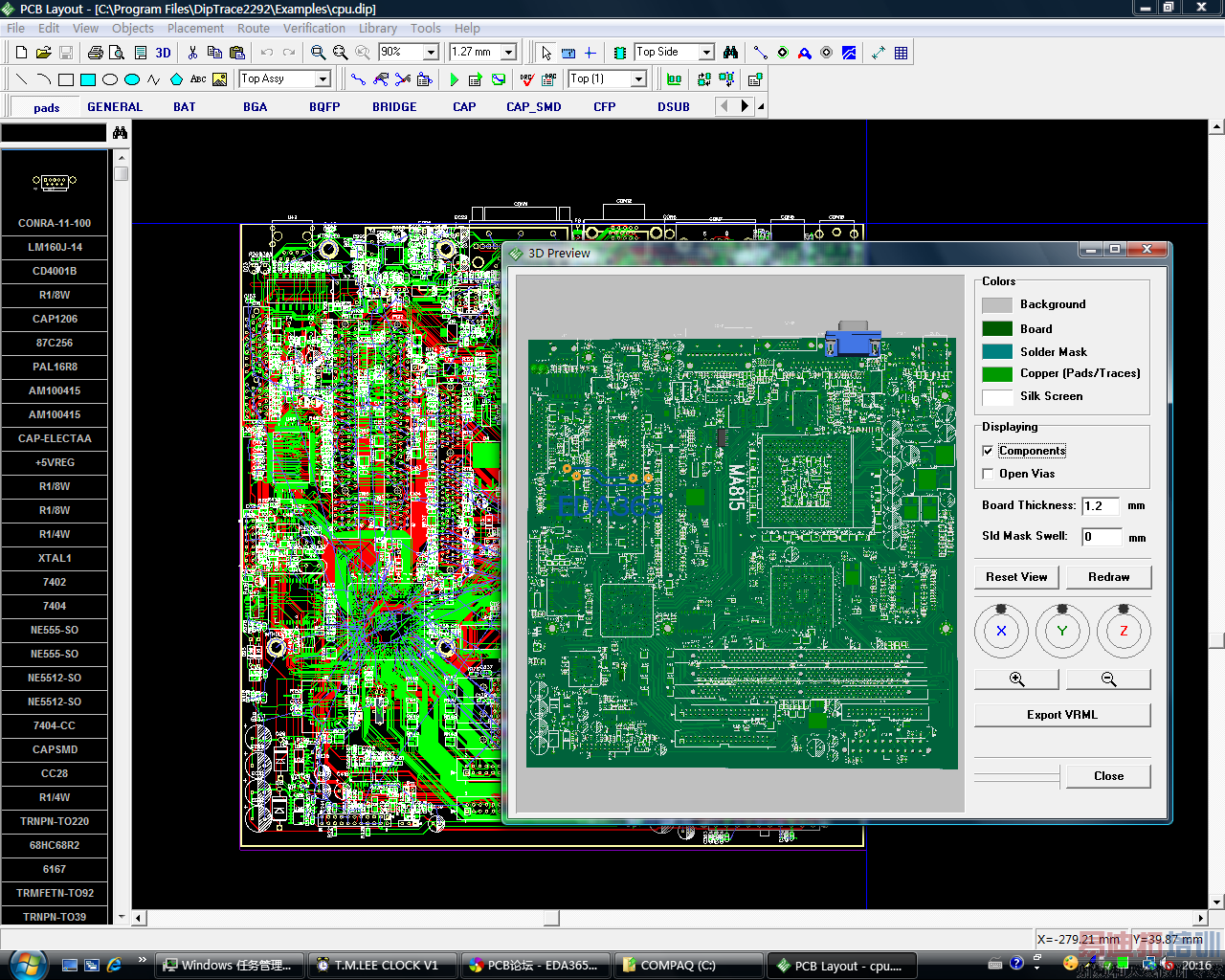Viewport: 1225px width, 980px height.
Task: Click the Print icon in toolbar
Action: [x=96, y=53]
